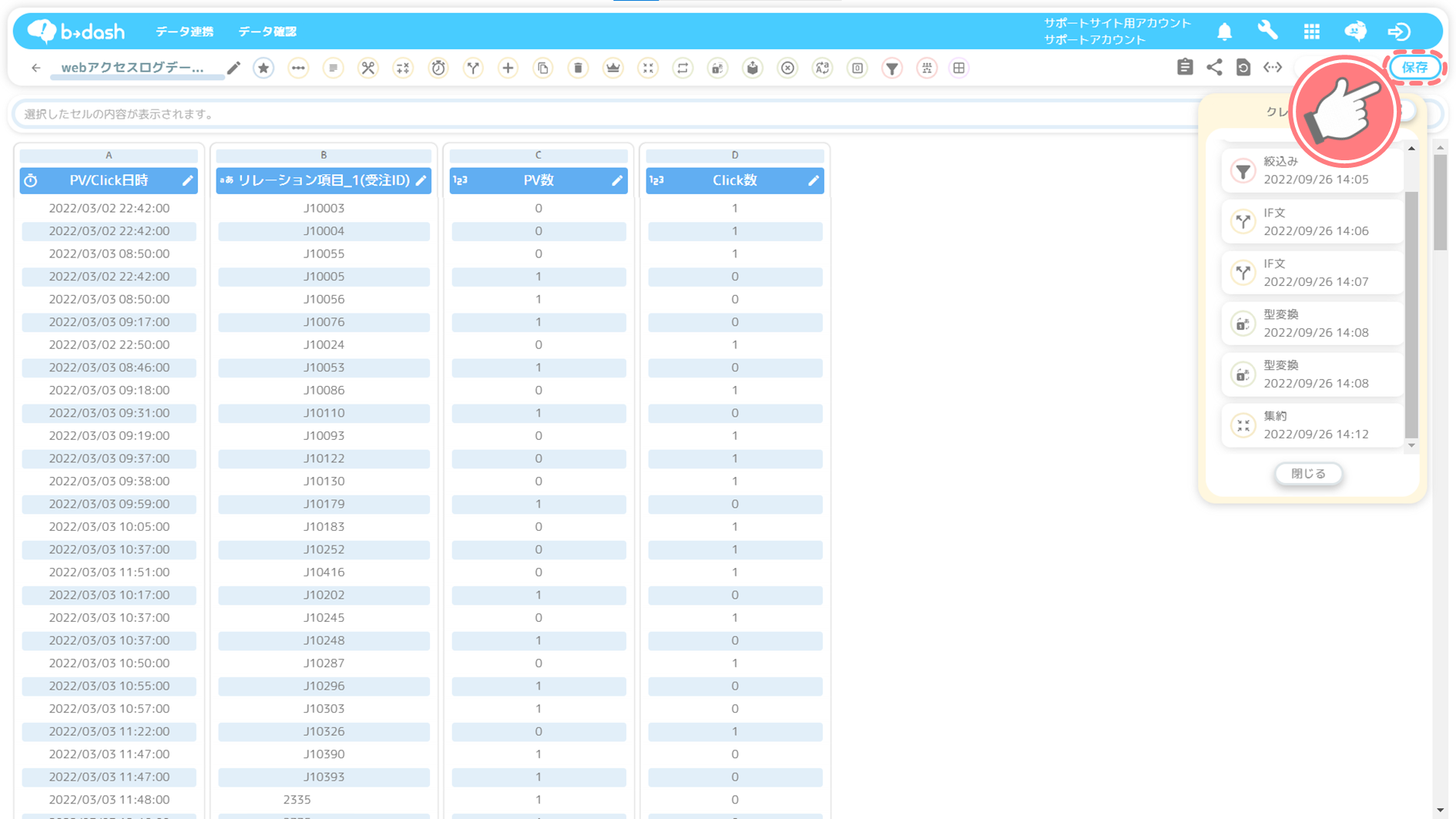Click the copy column toolbar icon
The image size is (1456, 819).
coord(543,68)
